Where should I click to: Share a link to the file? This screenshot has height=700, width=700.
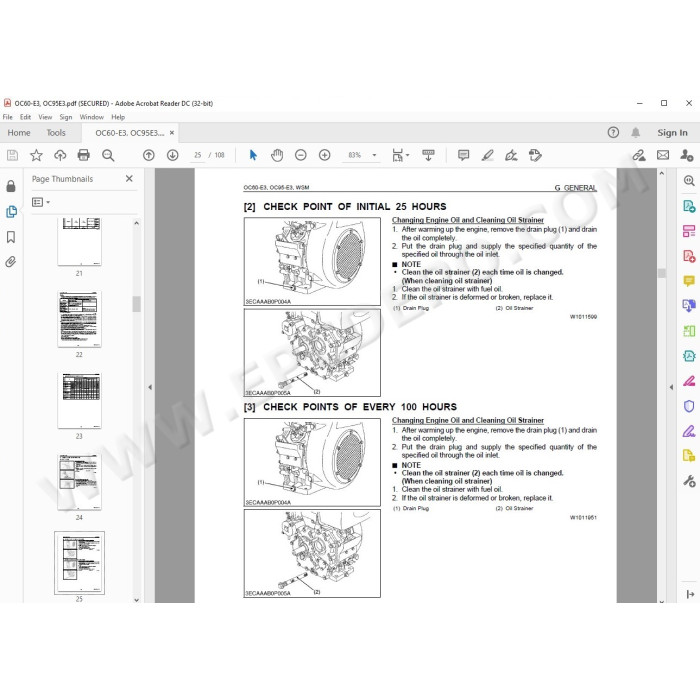click(x=639, y=155)
